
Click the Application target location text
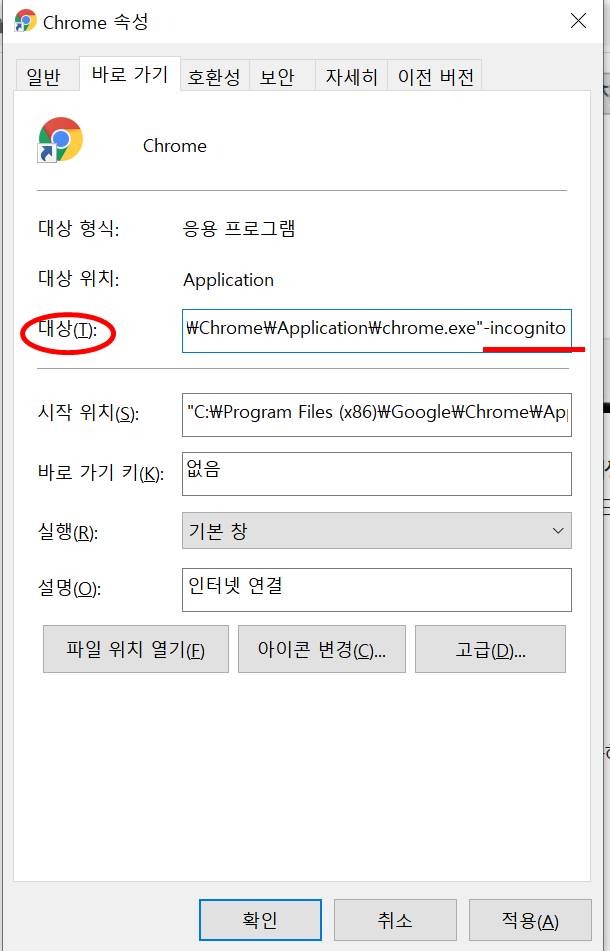(229, 280)
